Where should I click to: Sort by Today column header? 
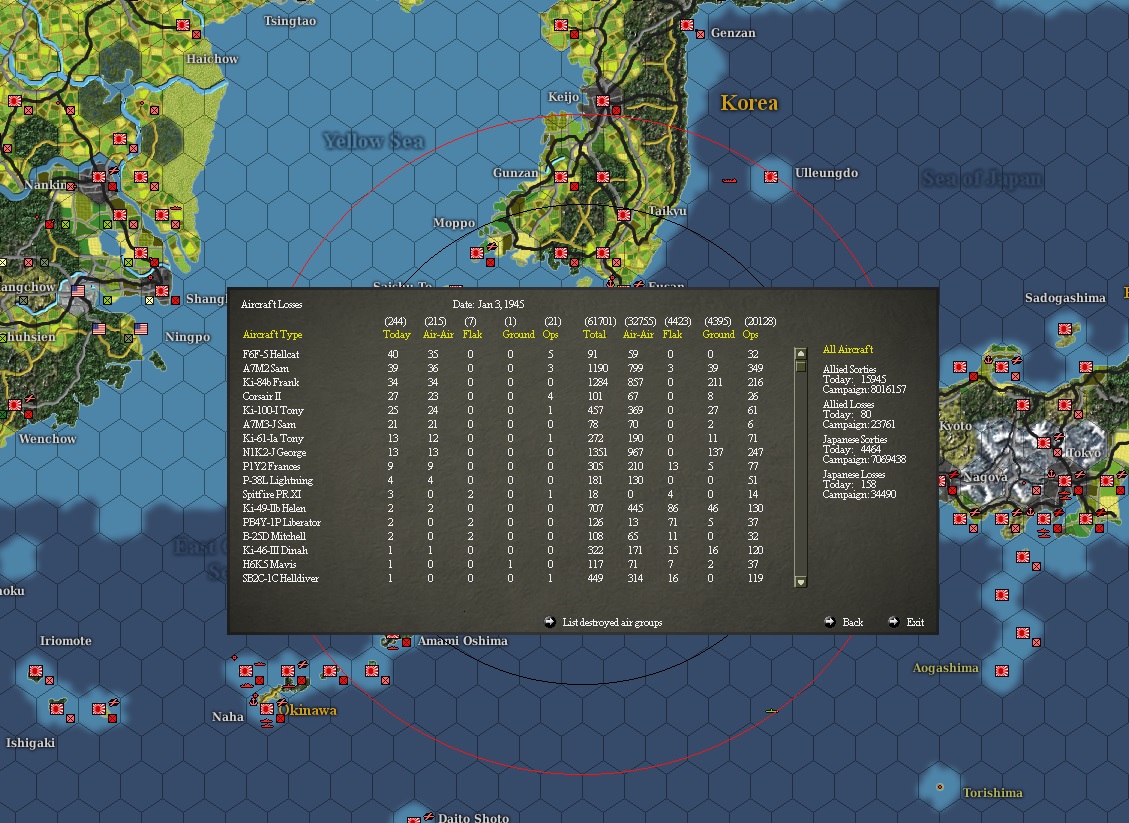point(396,334)
